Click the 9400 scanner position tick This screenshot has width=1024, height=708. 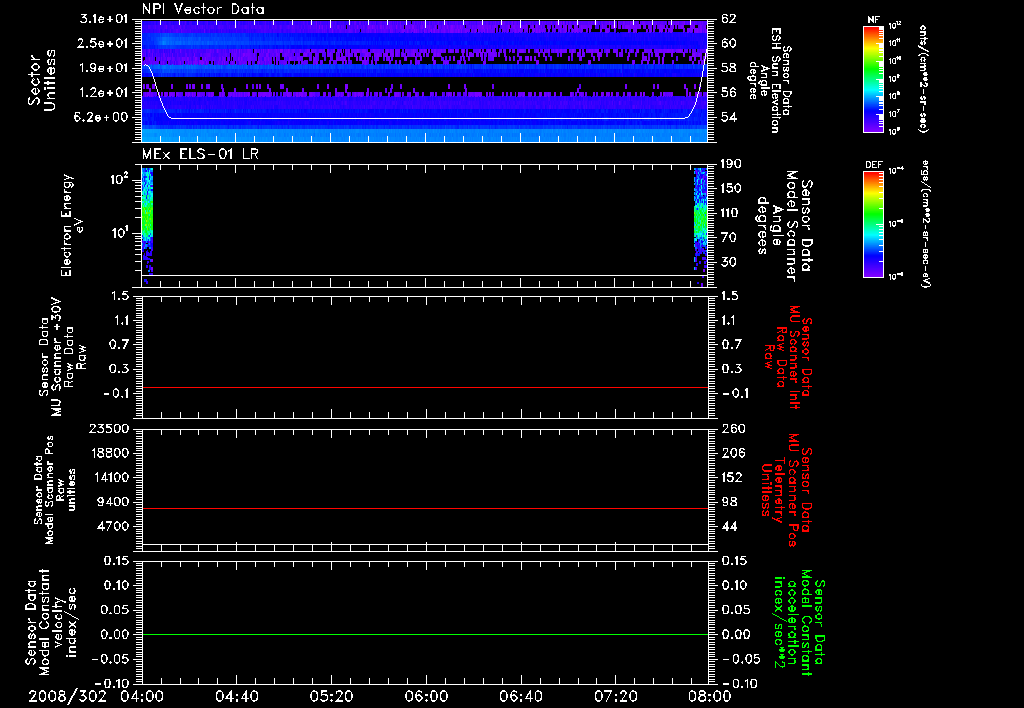[112, 502]
